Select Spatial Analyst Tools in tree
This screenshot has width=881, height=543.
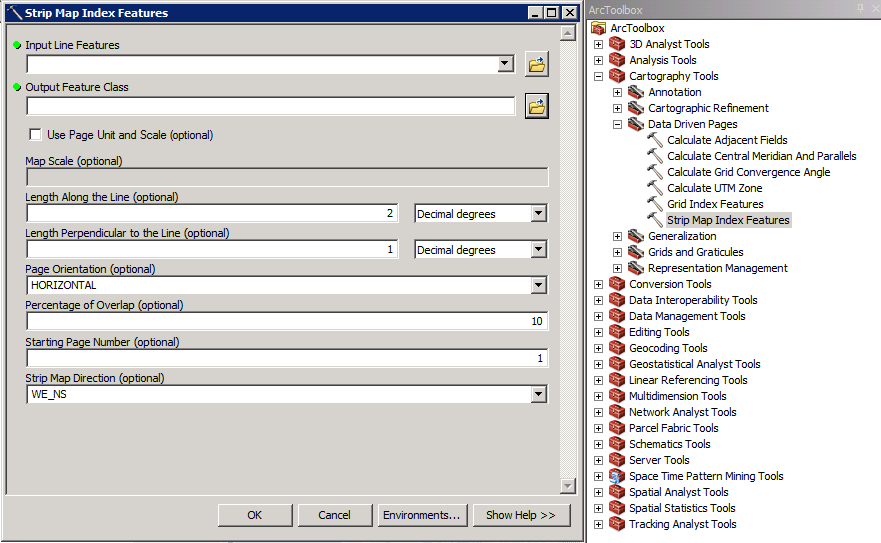(x=678, y=492)
